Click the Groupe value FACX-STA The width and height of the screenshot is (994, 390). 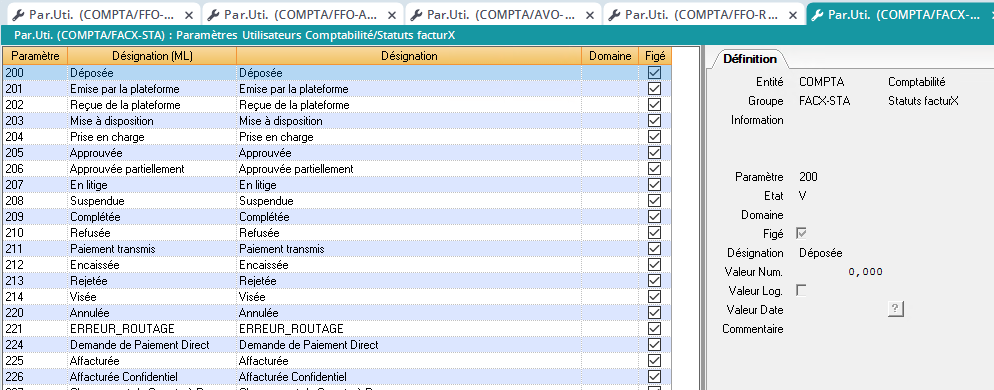[825, 101]
